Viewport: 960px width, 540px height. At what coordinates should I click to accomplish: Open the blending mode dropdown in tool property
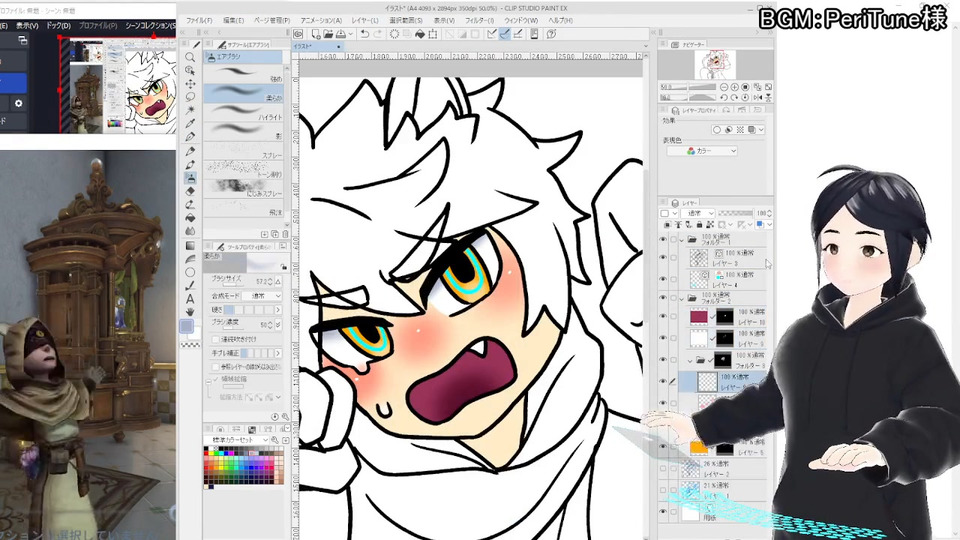261,296
